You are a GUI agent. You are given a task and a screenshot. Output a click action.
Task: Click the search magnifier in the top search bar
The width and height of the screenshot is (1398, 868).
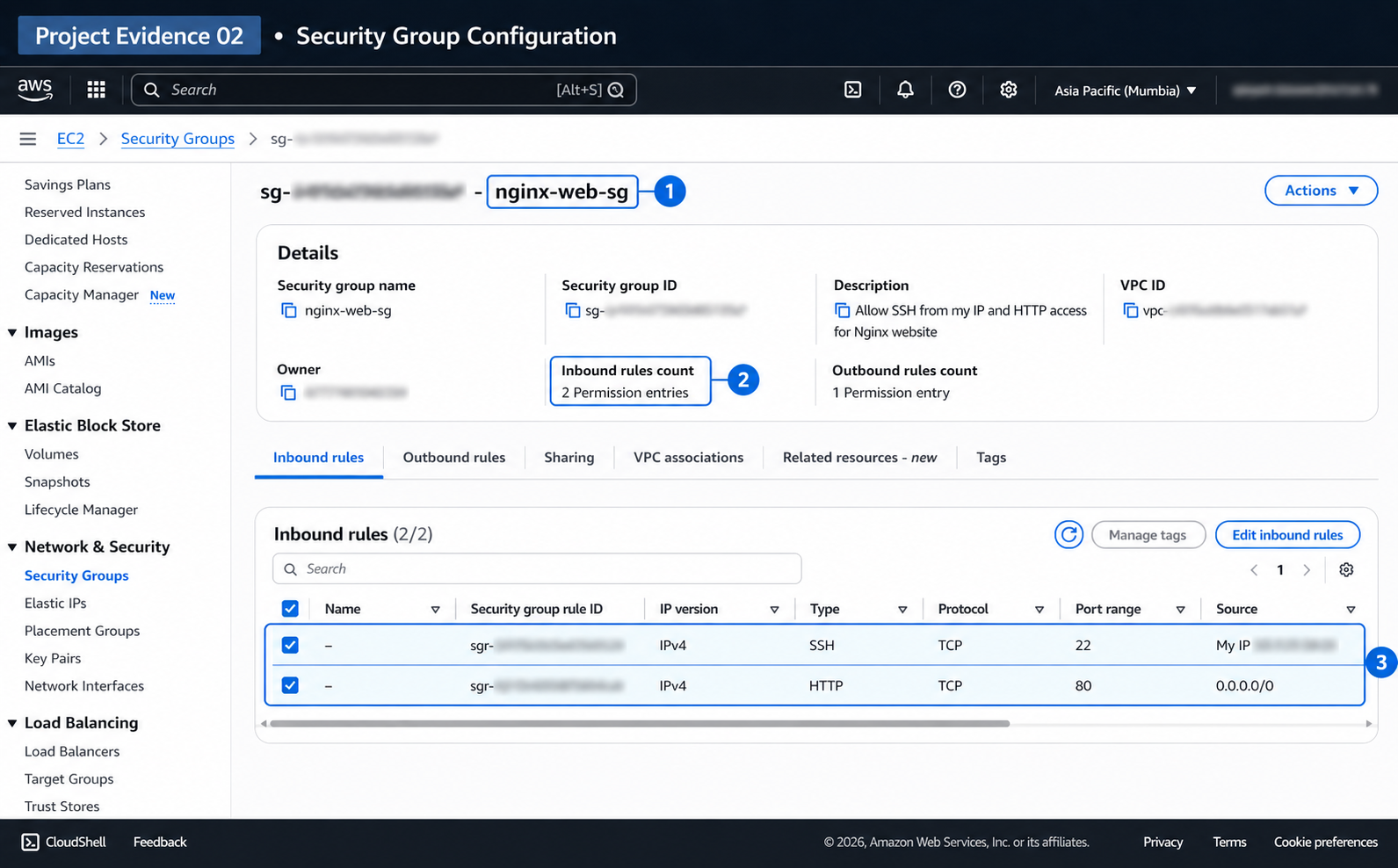152,90
